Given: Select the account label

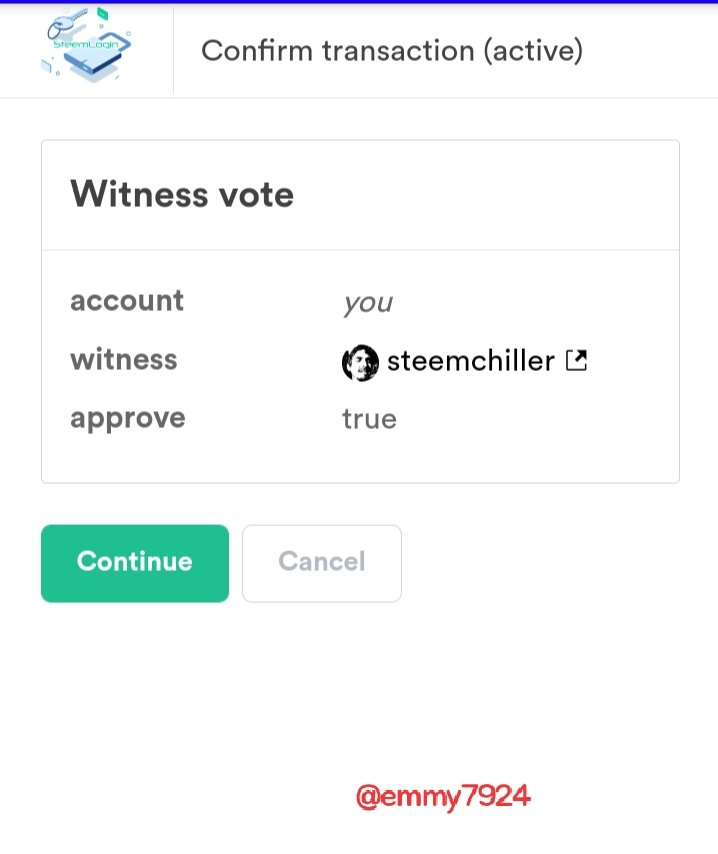Looking at the screenshot, I should pyautogui.click(x=127, y=301).
